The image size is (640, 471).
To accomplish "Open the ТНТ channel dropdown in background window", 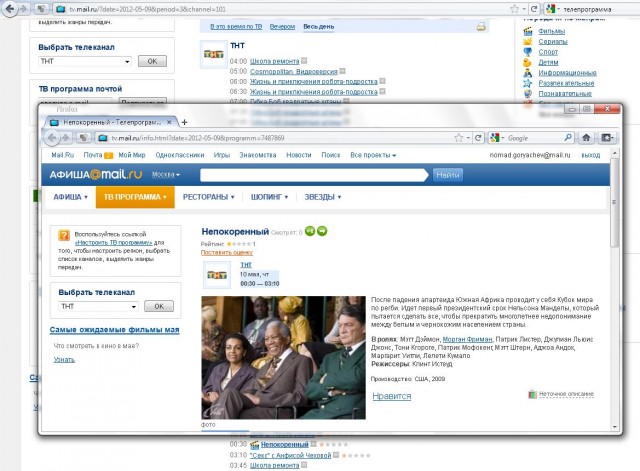I will (85, 61).
